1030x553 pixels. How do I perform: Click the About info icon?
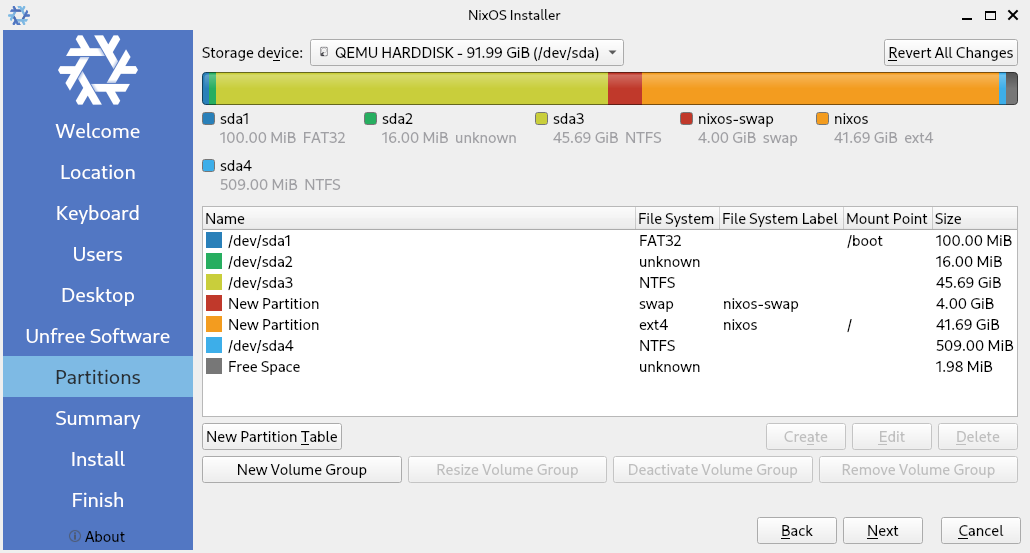(x=75, y=537)
